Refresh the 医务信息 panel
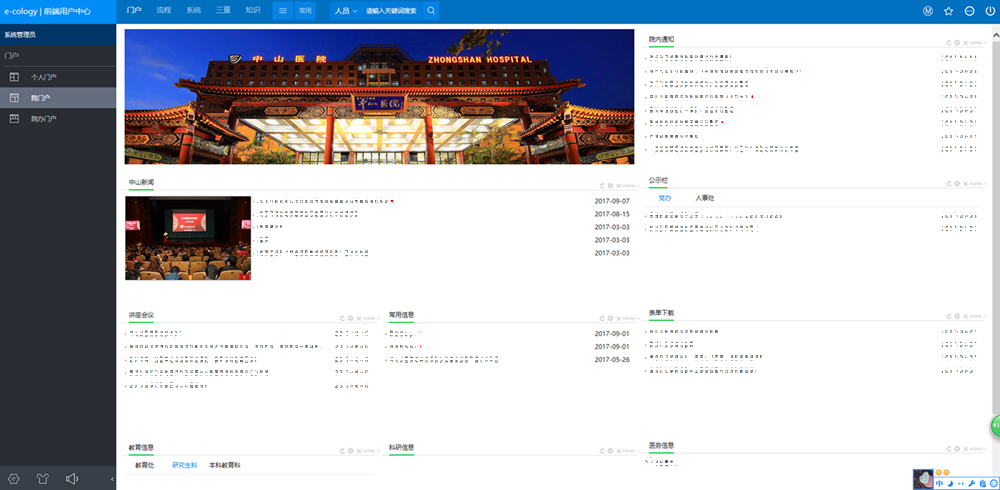This screenshot has width=1000, height=490. pos(948,449)
